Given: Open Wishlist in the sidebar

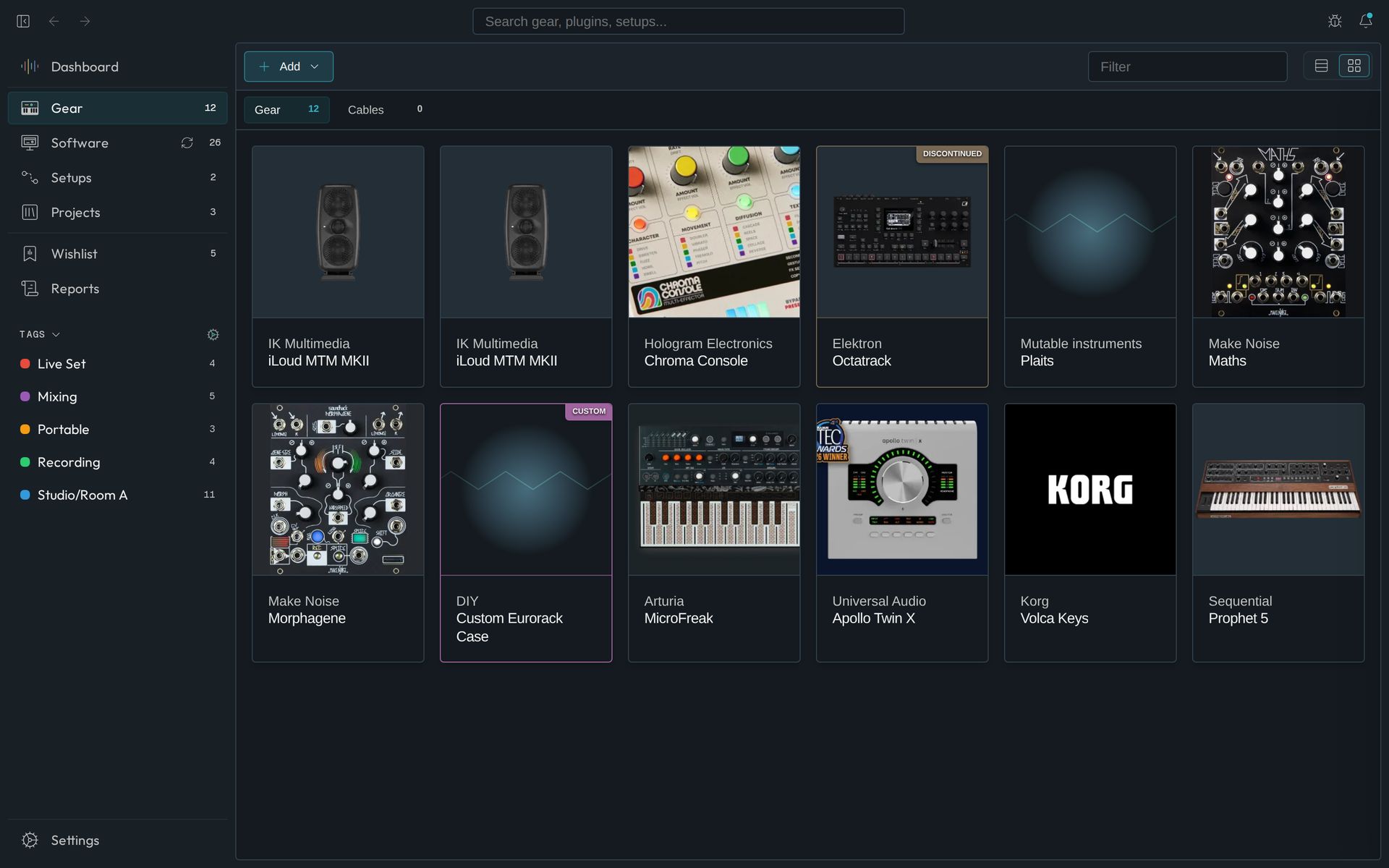Looking at the screenshot, I should click(x=117, y=254).
